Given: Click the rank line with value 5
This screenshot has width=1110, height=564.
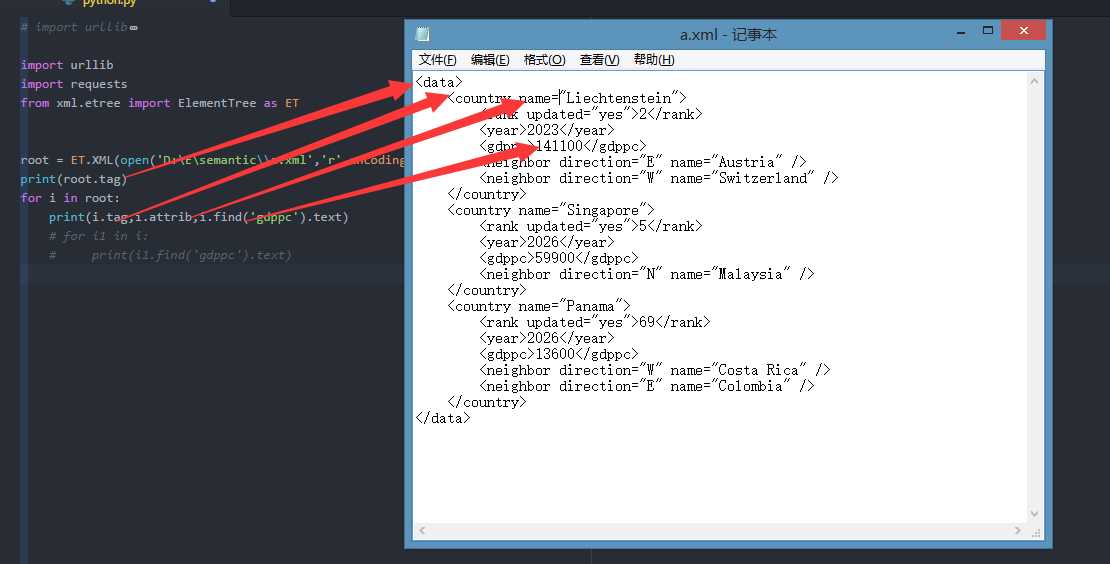Looking at the screenshot, I should click(590, 226).
